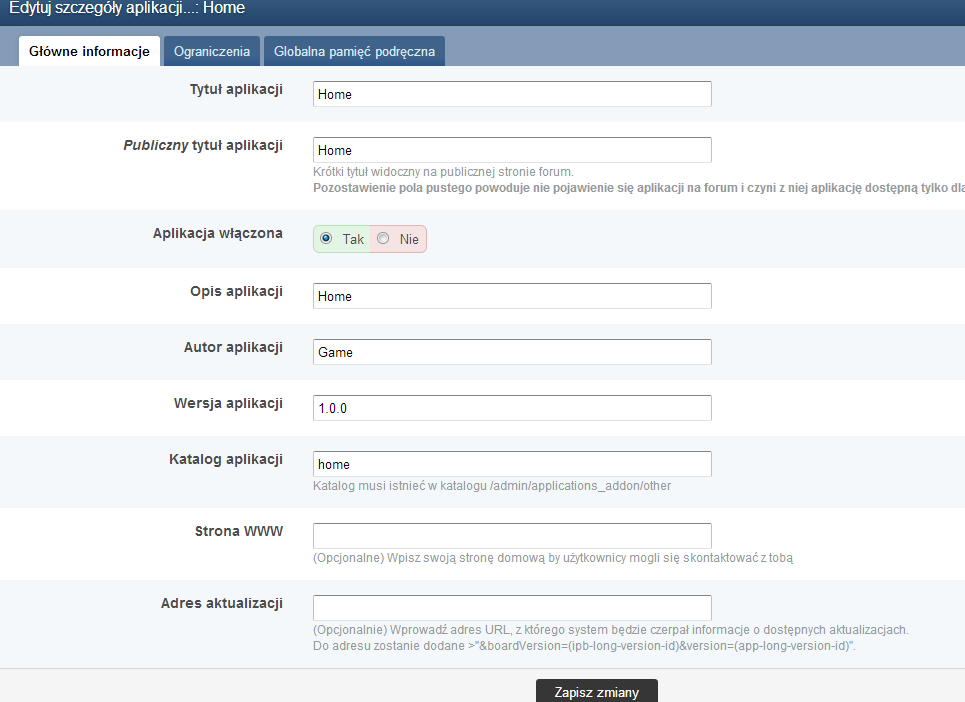Click the green Tak label text

pyautogui.click(x=353, y=240)
